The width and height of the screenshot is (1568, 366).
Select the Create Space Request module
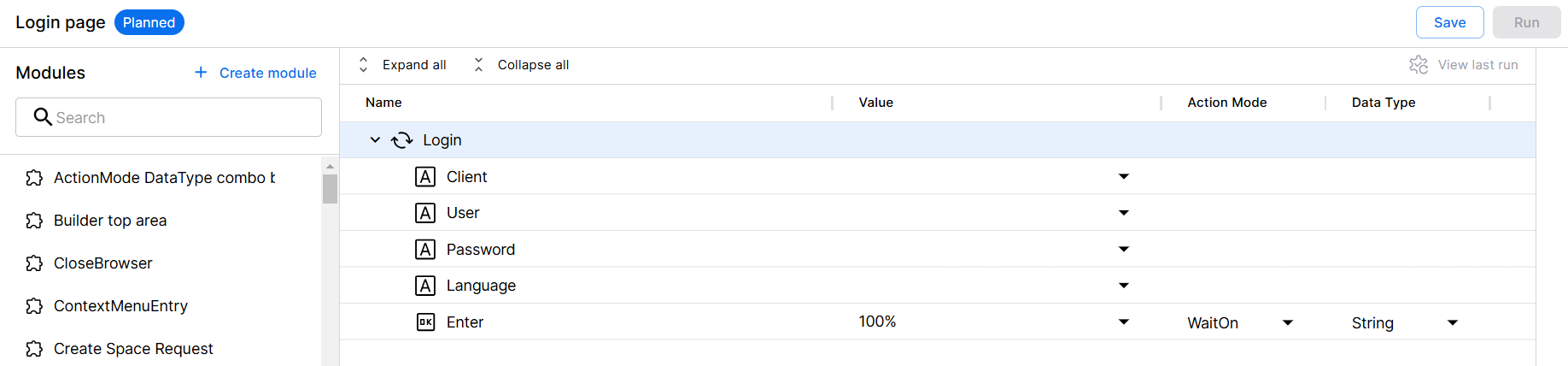[x=133, y=349]
